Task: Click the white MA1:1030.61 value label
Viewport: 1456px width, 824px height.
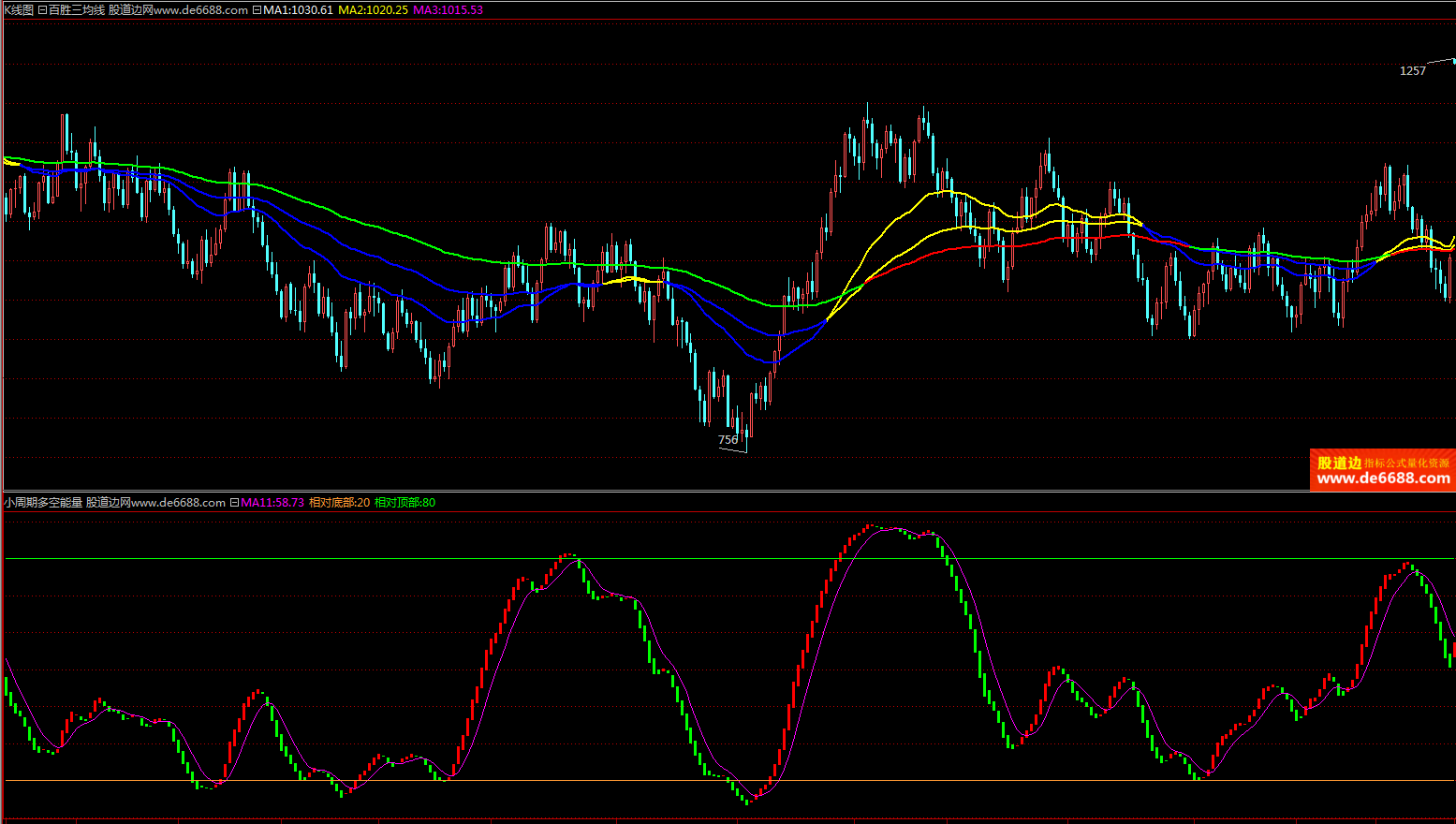Action: pos(298,10)
